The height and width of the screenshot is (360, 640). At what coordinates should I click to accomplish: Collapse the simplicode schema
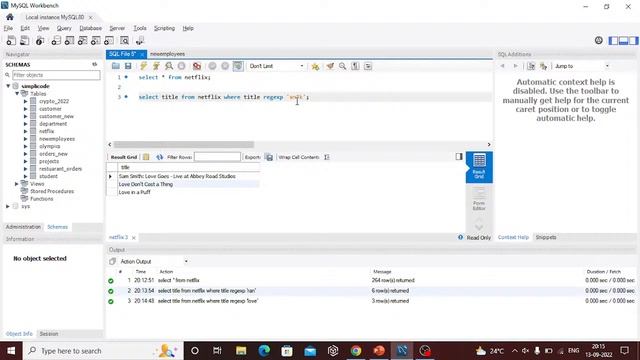[x=8, y=86]
